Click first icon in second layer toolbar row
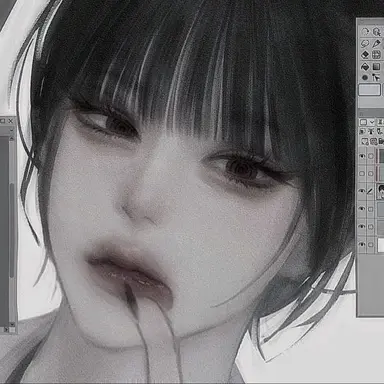The width and height of the screenshot is (384, 384). point(363,132)
